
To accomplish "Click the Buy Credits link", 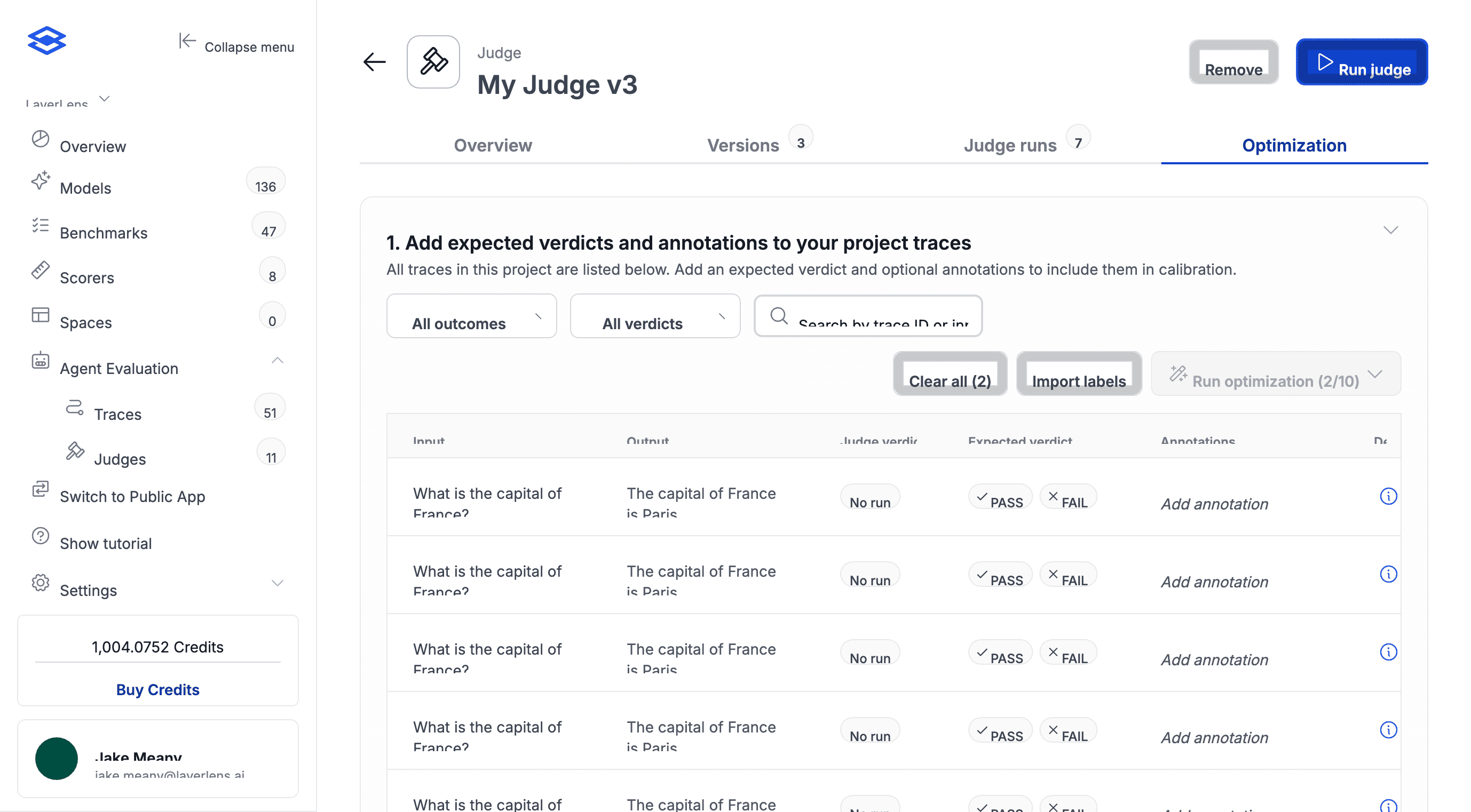I will click(157, 689).
